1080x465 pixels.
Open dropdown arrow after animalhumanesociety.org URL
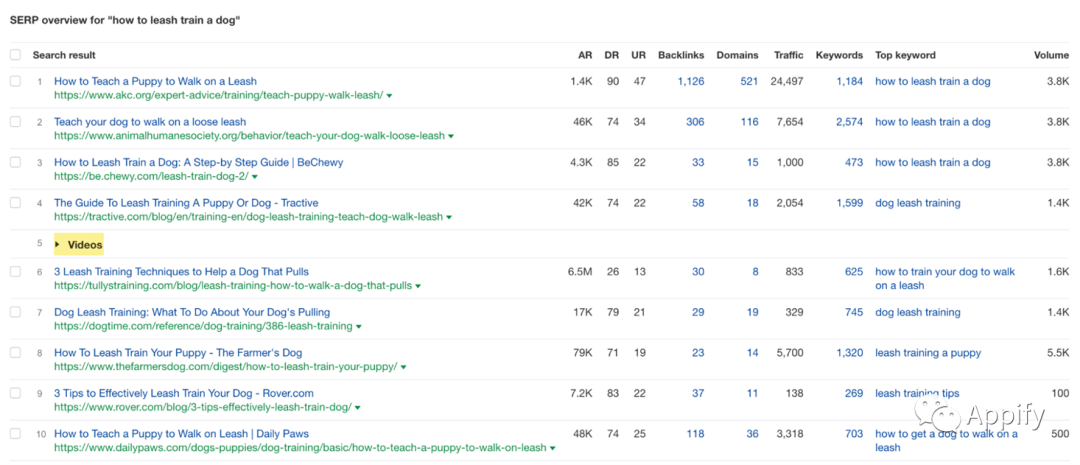tap(451, 136)
